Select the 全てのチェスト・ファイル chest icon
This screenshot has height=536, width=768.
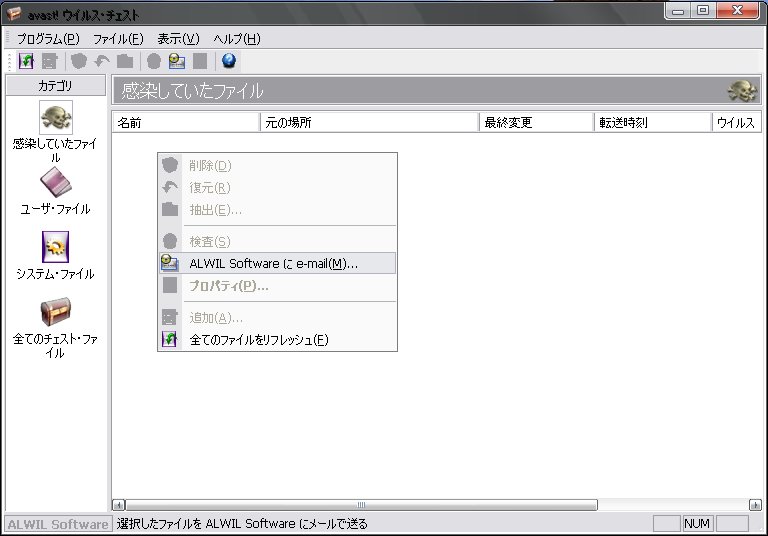[55, 312]
